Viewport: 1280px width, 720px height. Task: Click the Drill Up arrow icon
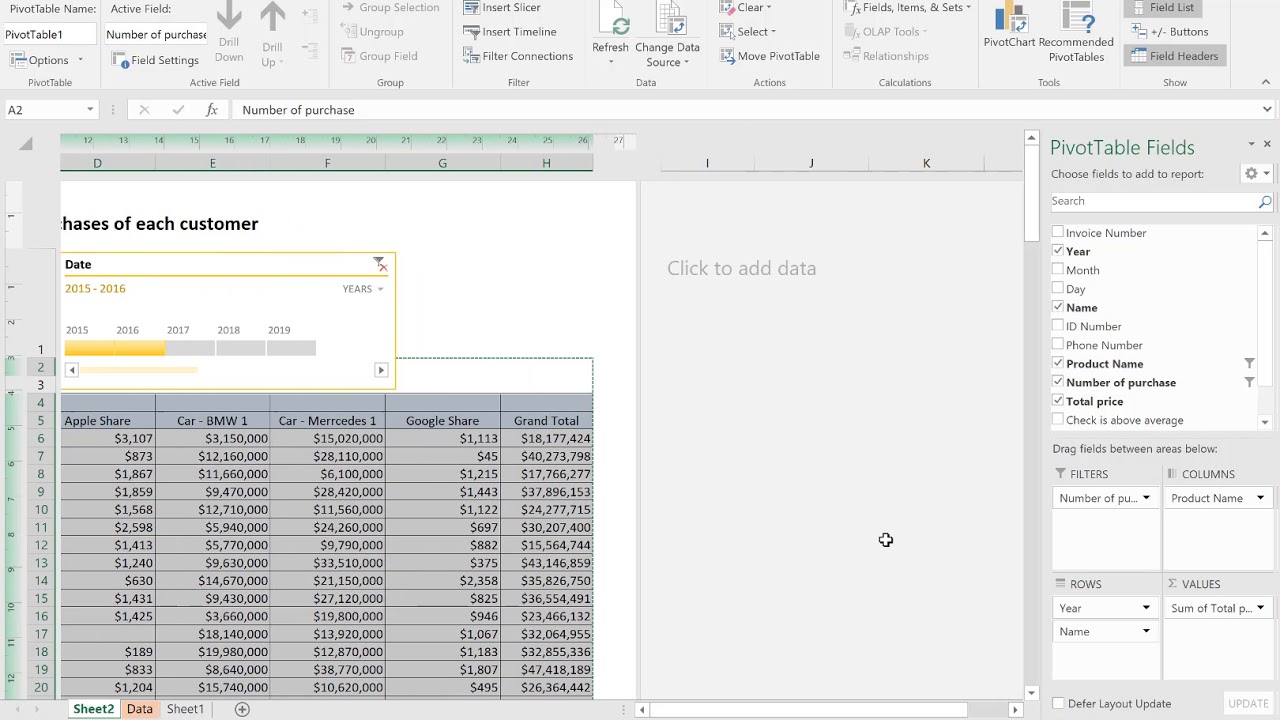272,16
